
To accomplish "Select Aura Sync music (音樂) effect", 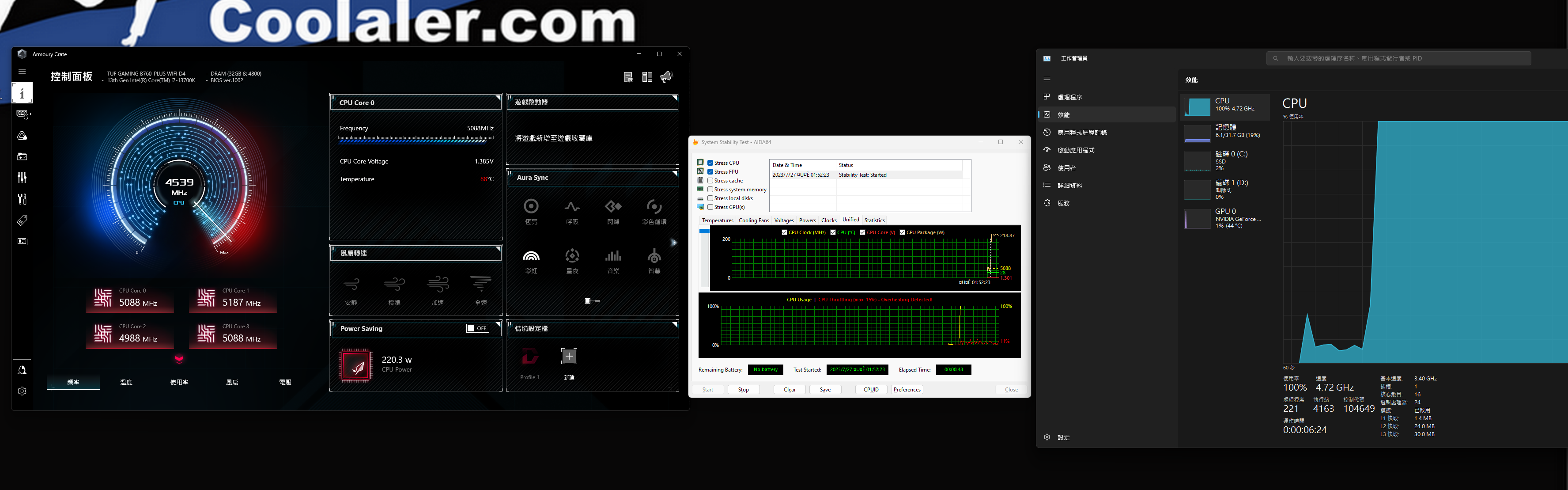I will tap(613, 261).
